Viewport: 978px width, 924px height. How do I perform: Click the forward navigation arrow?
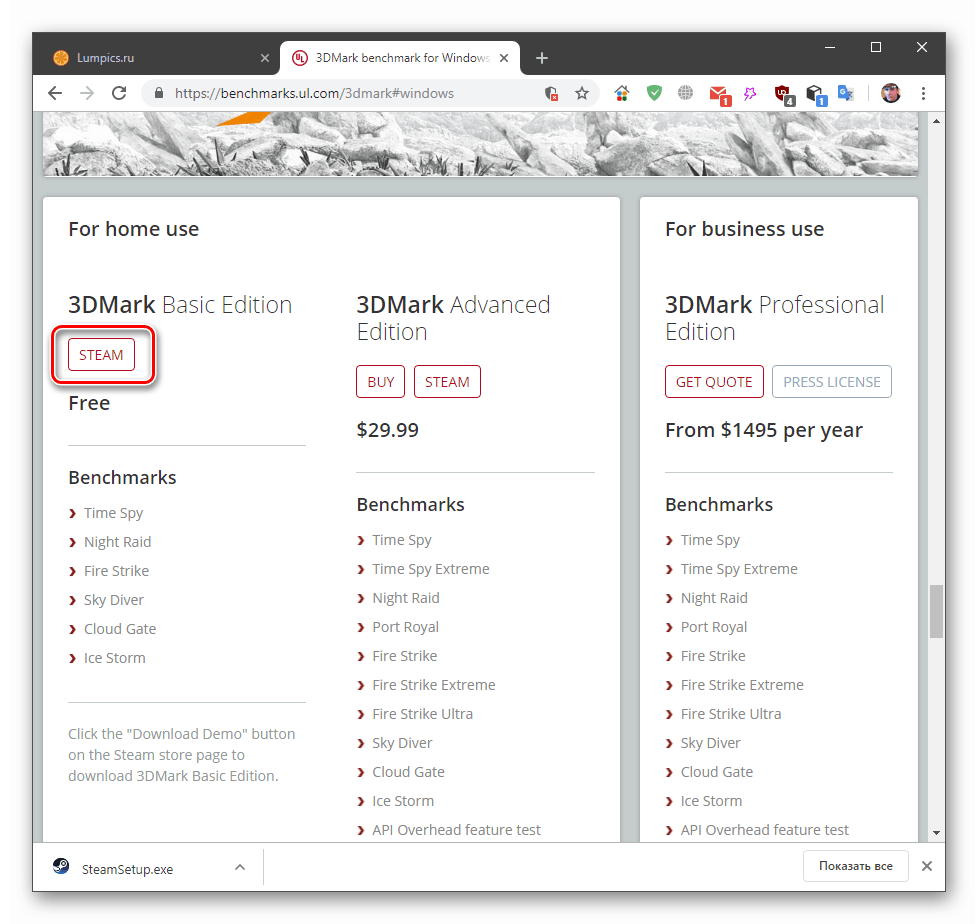pyautogui.click(x=87, y=94)
